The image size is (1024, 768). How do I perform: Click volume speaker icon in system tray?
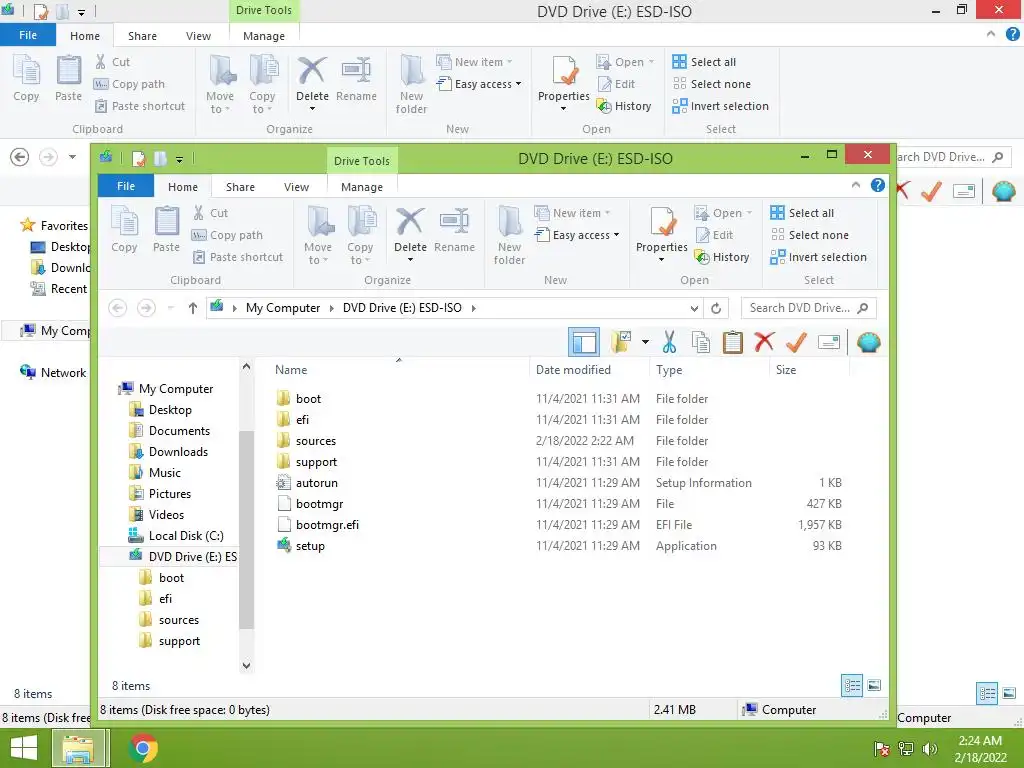(x=930, y=749)
